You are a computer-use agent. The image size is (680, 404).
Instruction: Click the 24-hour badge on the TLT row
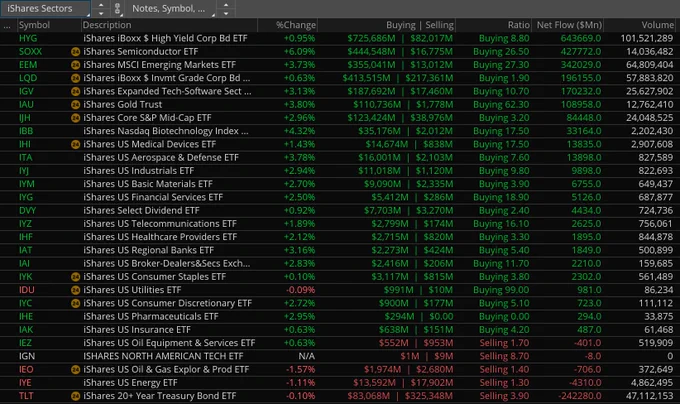tap(75, 396)
